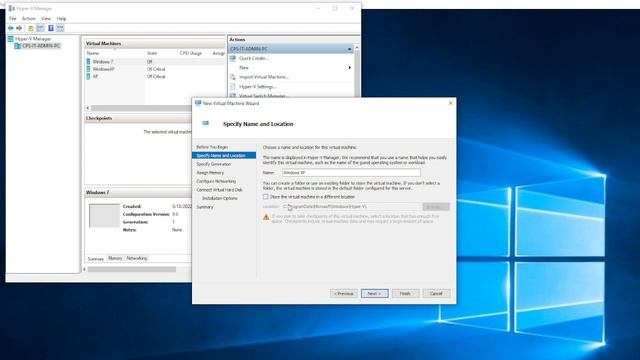Open the File menu
This screenshot has width=640, height=360.
(x=13, y=19)
